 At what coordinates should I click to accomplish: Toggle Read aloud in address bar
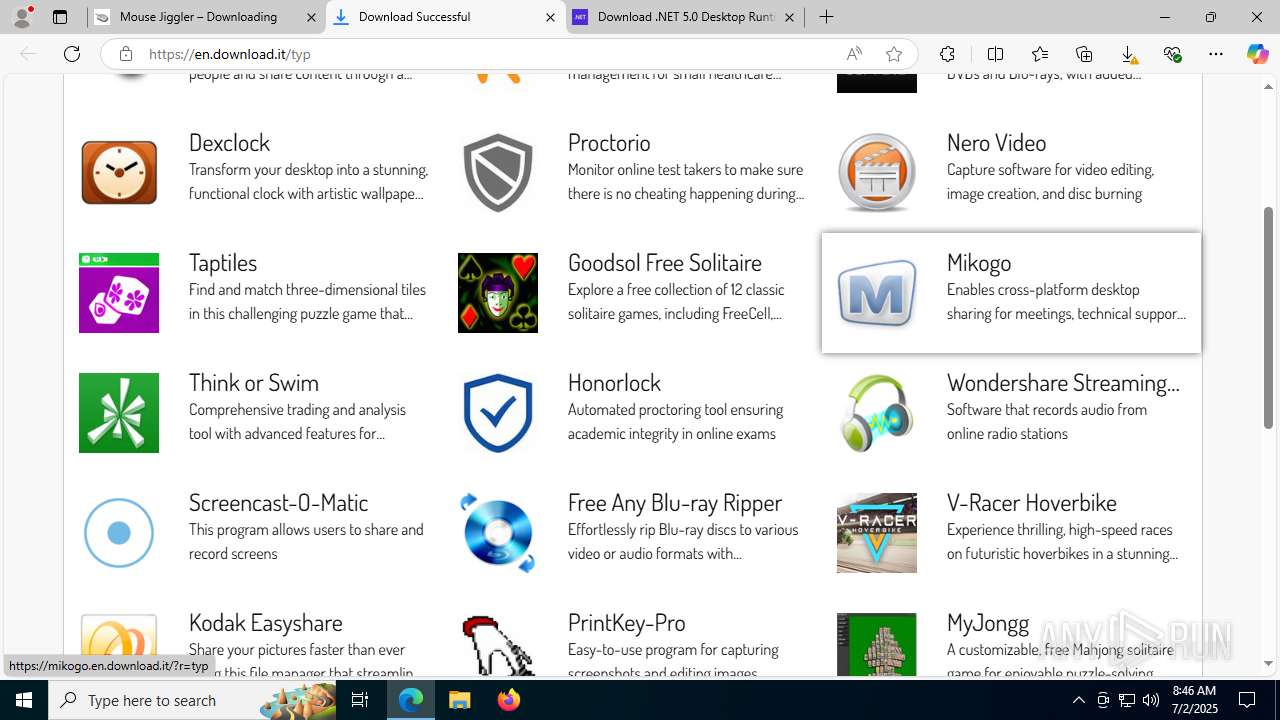(x=854, y=54)
